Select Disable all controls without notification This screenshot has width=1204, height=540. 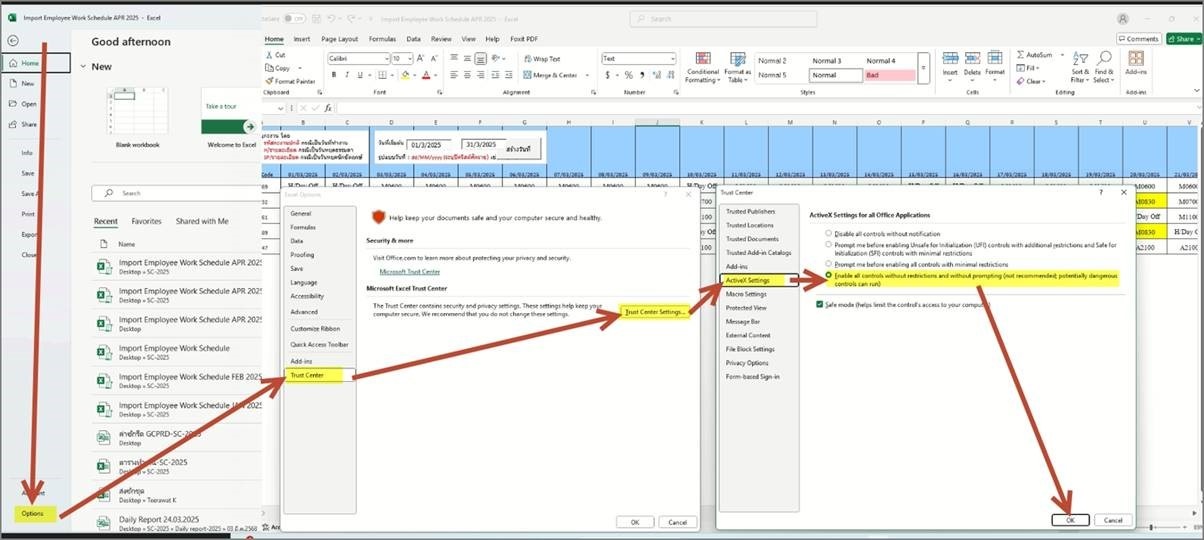[828, 231]
